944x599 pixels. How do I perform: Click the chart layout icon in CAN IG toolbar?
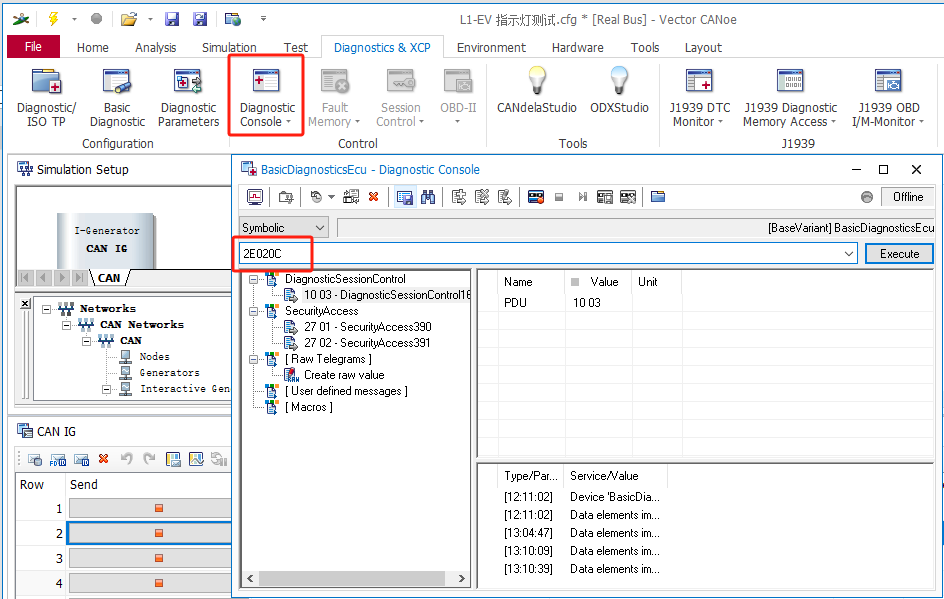tap(196, 459)
